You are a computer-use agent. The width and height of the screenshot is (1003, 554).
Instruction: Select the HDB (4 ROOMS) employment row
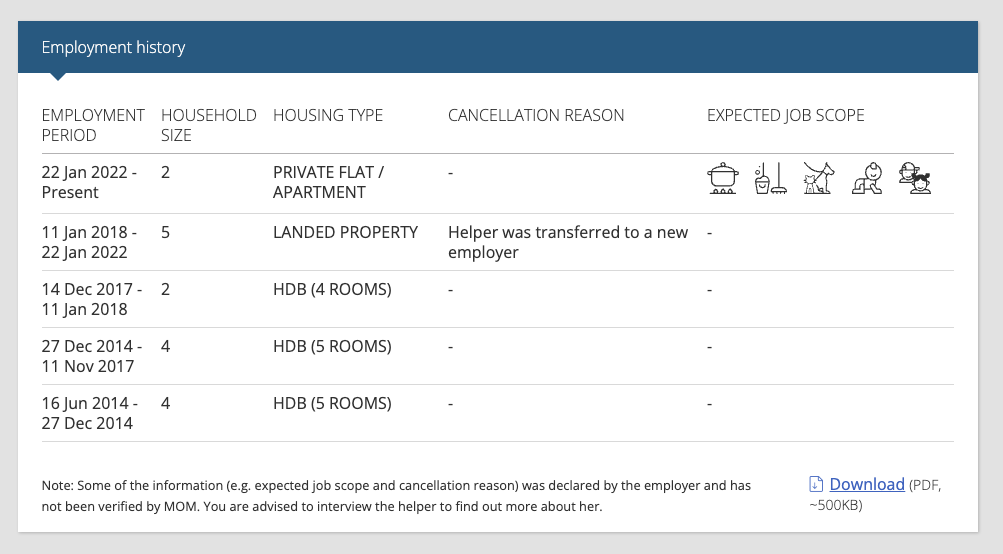pyautogui.click(x=498, y=299)
